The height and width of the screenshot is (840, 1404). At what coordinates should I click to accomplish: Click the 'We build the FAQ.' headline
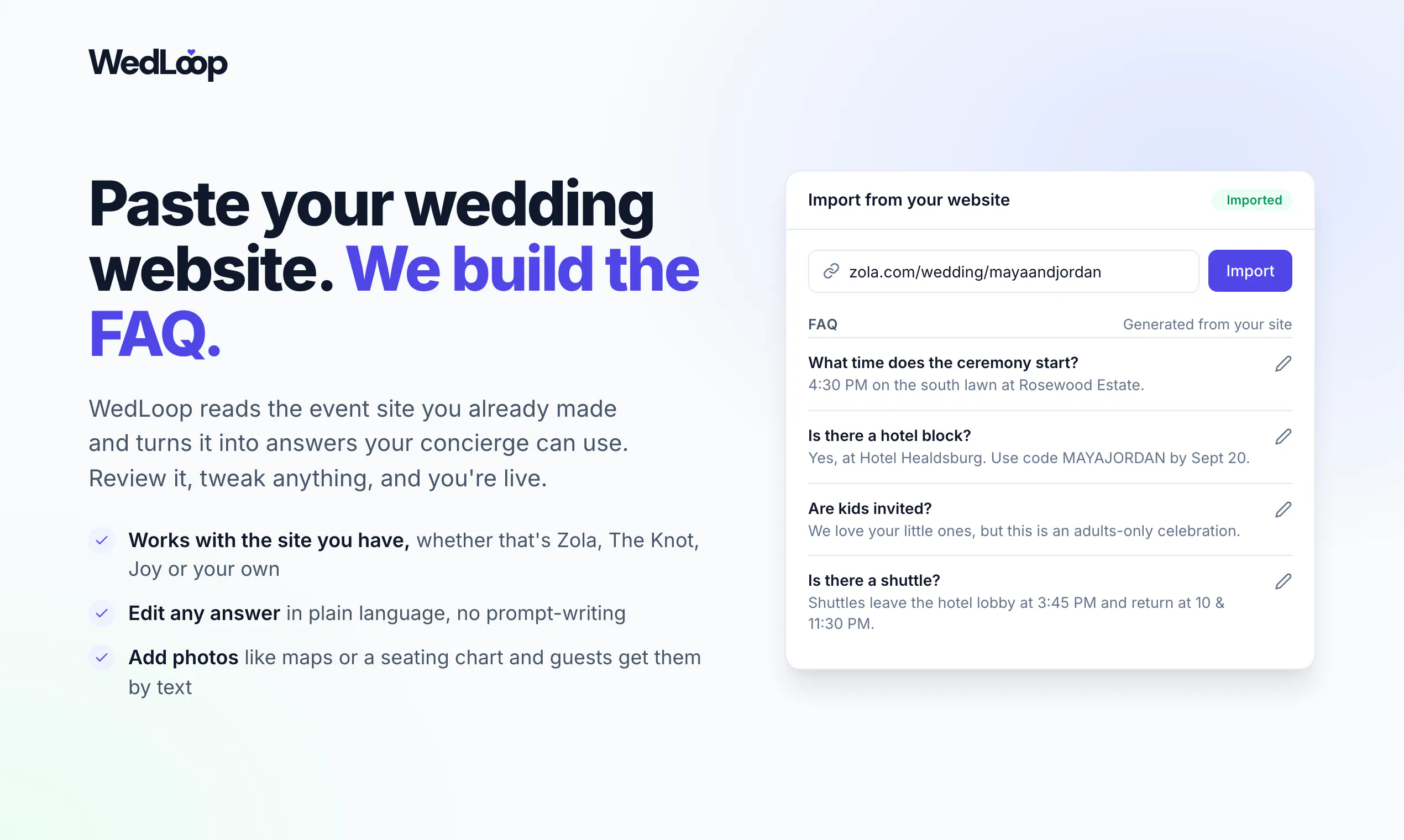click(x=394, y=301)
